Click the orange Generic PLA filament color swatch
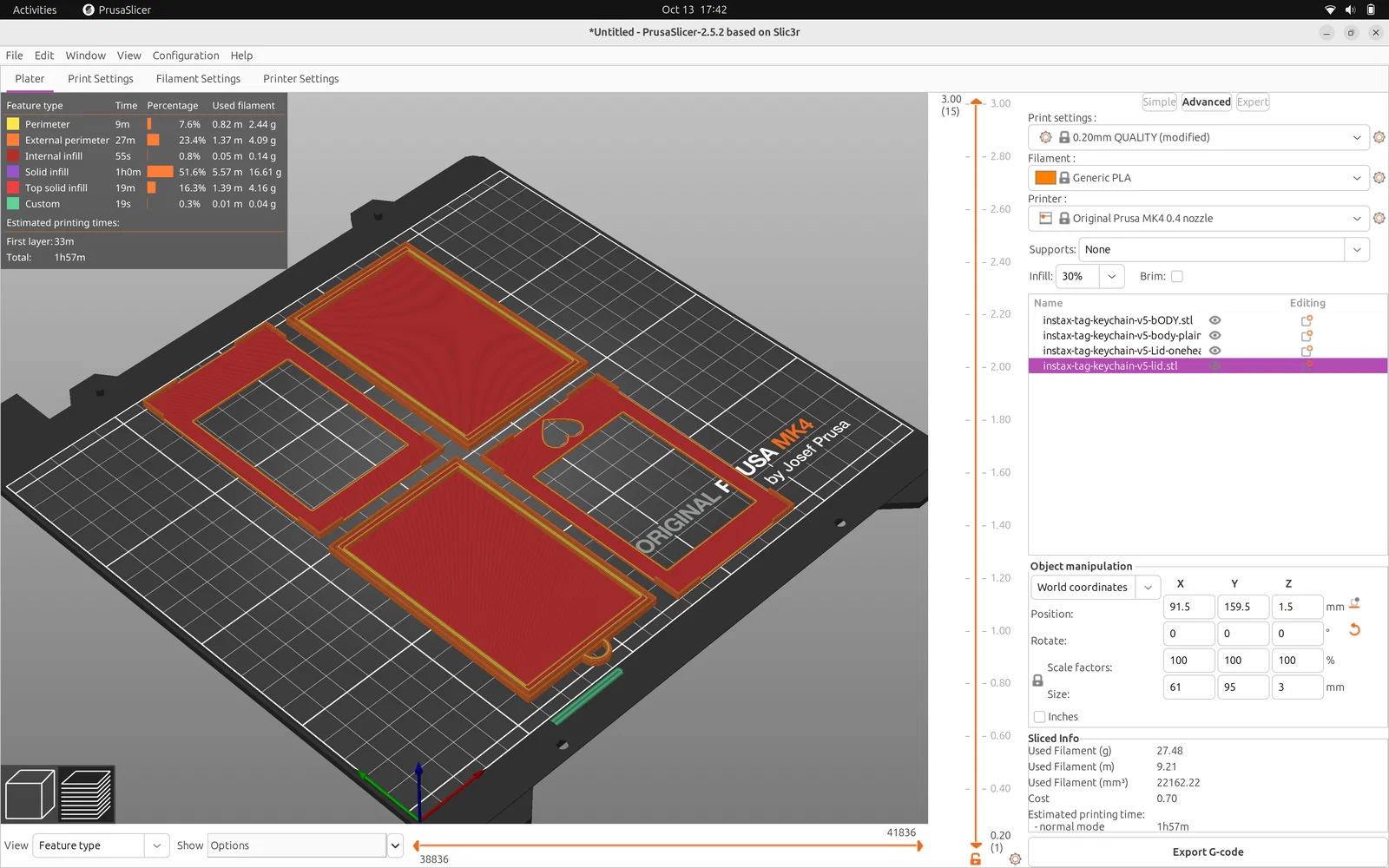The height and width of the screenshot is (868, 1389). (1045, 178)
